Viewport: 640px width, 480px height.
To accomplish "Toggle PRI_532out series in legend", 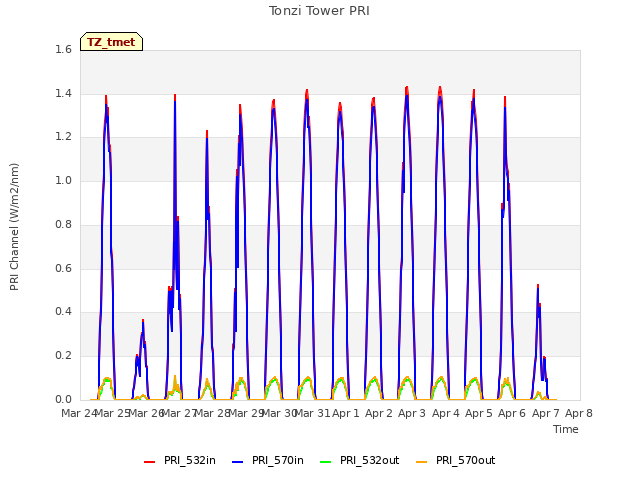I will [360, 460].
